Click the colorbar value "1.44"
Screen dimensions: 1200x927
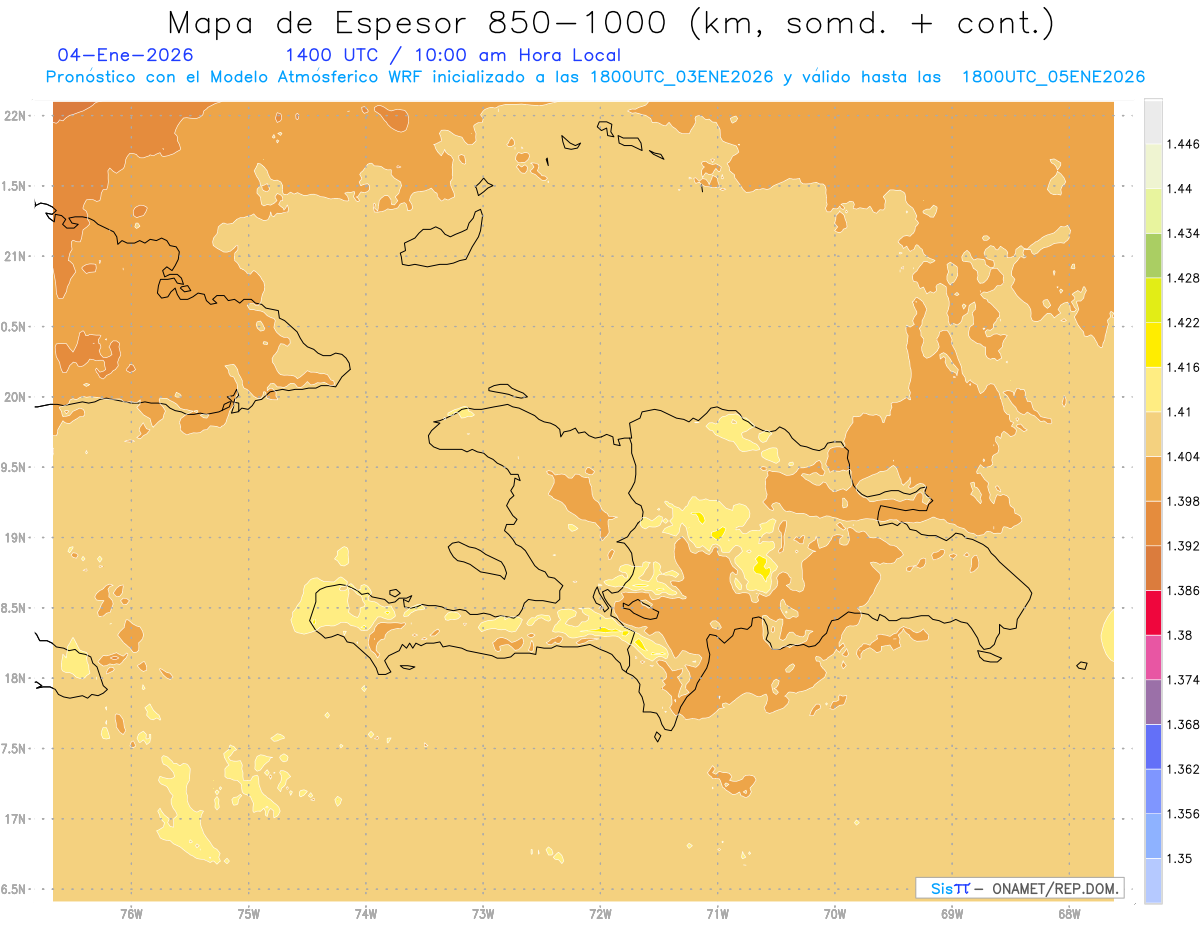[x=1179, y=188]
